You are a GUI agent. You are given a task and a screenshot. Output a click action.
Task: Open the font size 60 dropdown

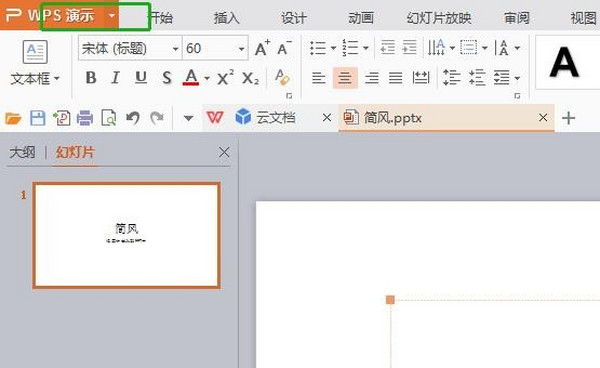241,49
